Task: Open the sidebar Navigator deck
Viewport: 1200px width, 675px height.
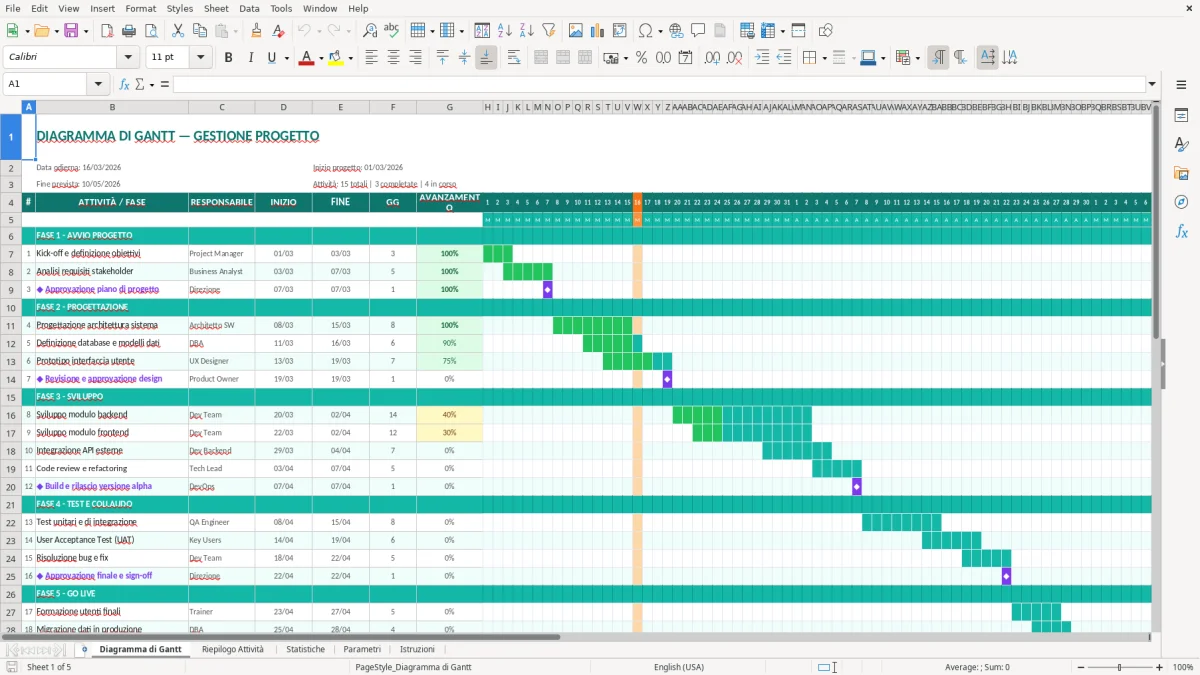Action: pyautogui.click(x=1181, y=202)
